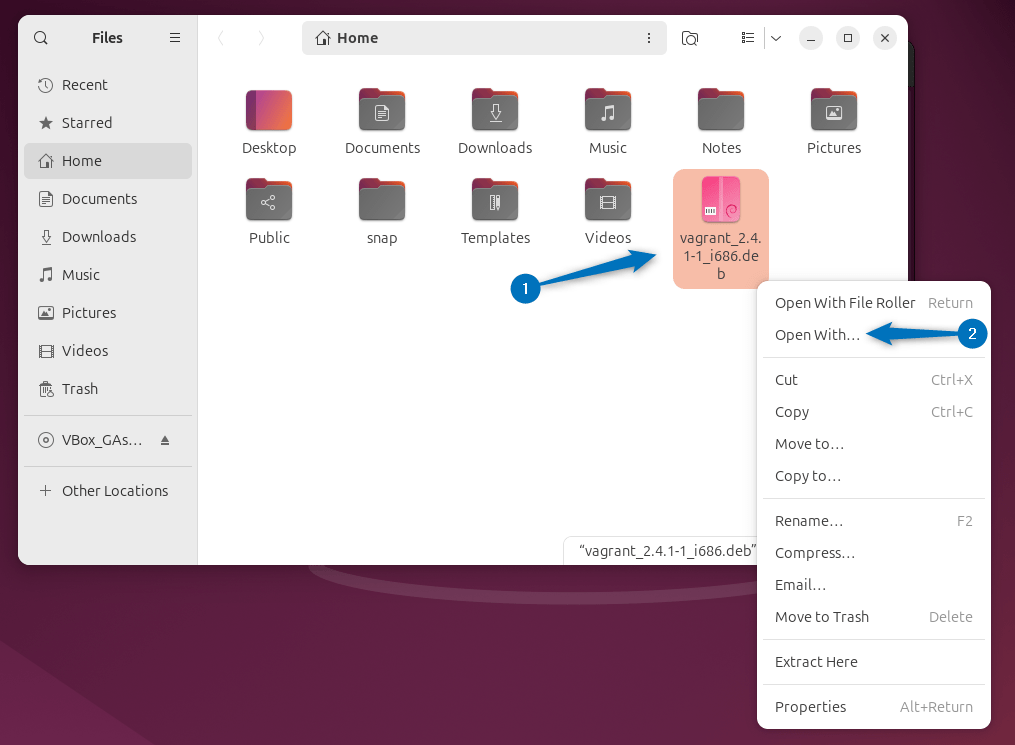This screenshot has width=1015, height=745.
Task: Open the Music folder icon
Action: [608, 110]
